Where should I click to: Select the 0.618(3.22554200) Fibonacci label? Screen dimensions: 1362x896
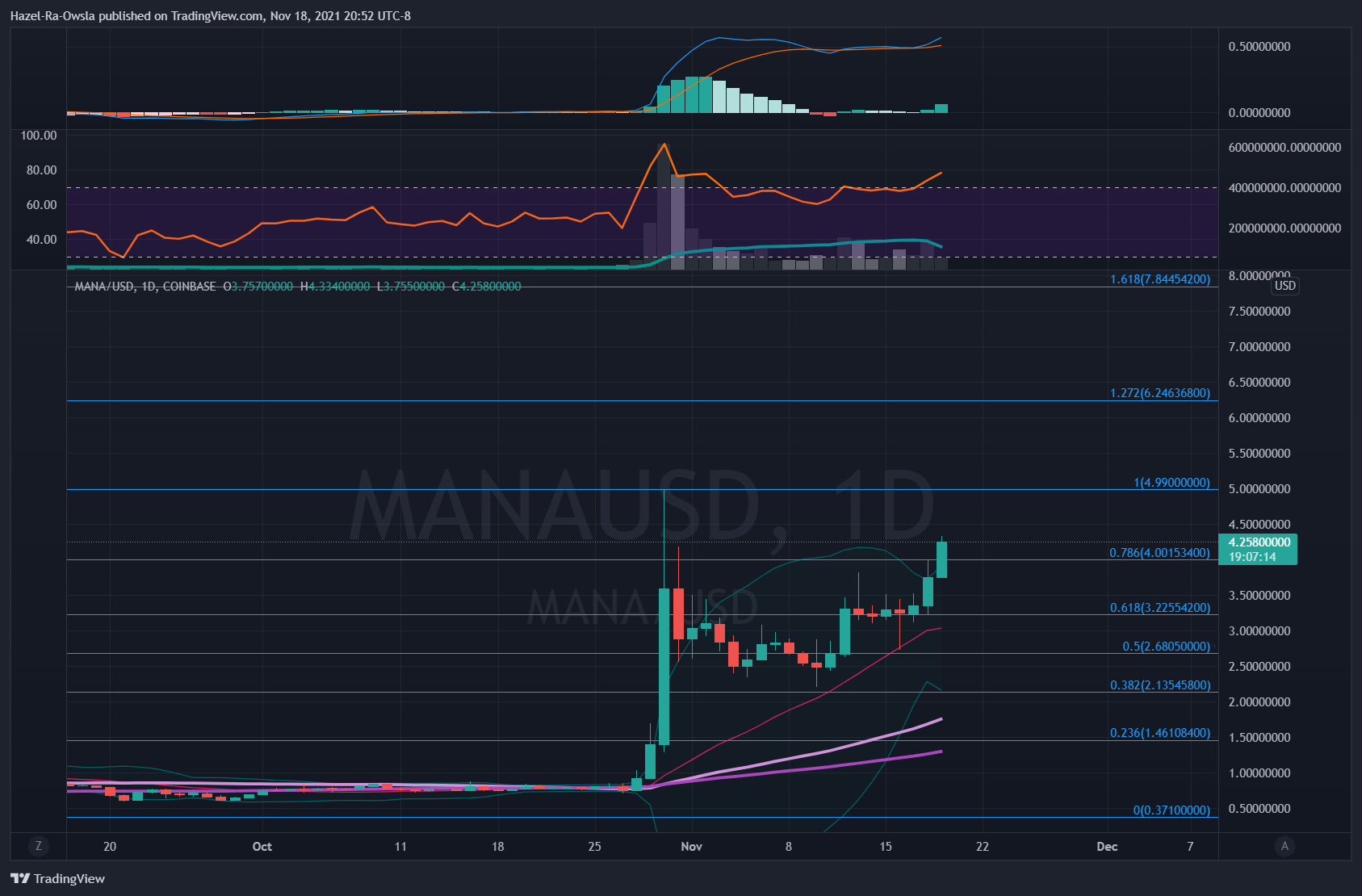[x=1160, y=608]
